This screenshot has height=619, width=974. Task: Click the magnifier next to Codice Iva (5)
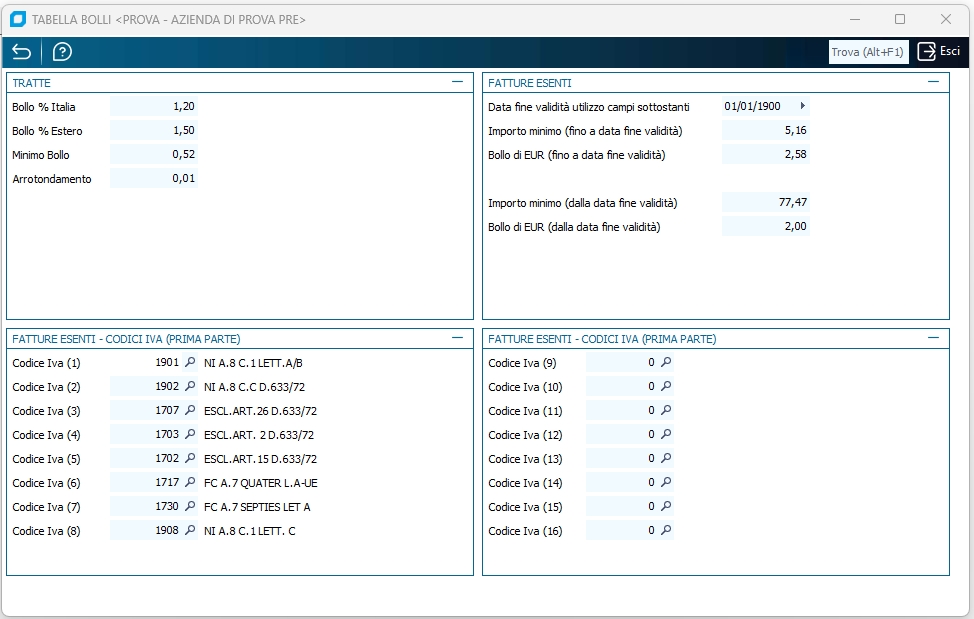[190, 459]
